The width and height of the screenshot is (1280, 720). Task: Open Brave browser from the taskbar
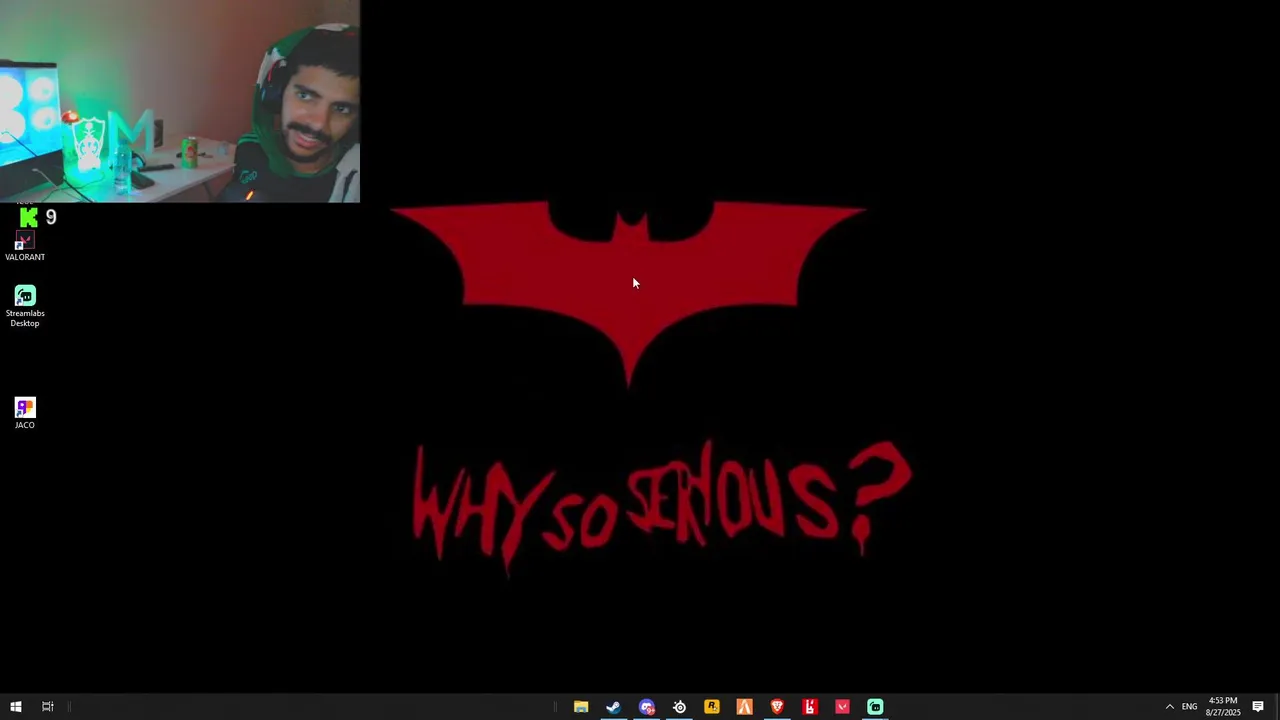[x=777, y=707]
